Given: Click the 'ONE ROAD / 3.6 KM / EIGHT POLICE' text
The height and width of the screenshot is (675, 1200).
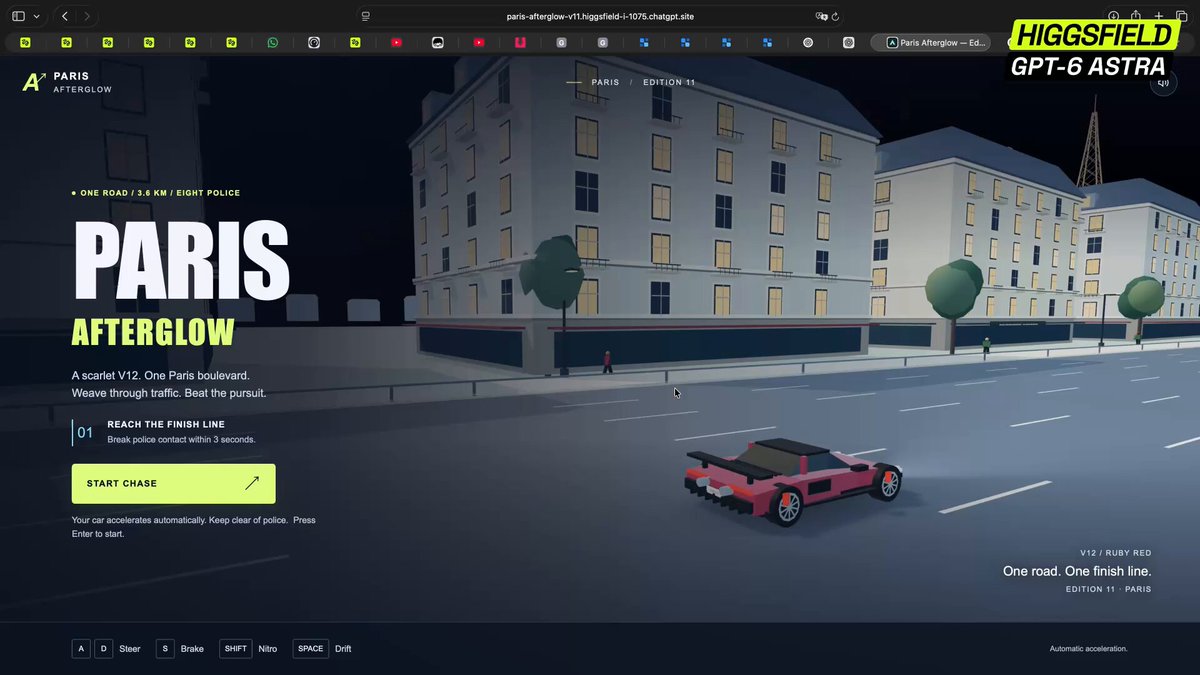Looking at the screenshot, I should [160, 193].
